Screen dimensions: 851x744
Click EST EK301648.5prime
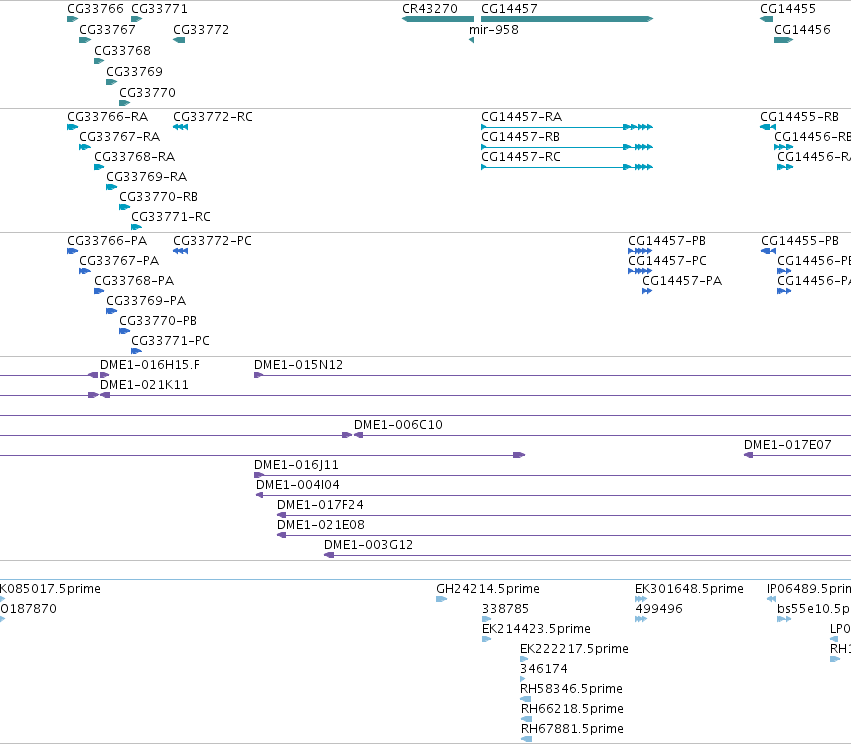pos(689,589)
